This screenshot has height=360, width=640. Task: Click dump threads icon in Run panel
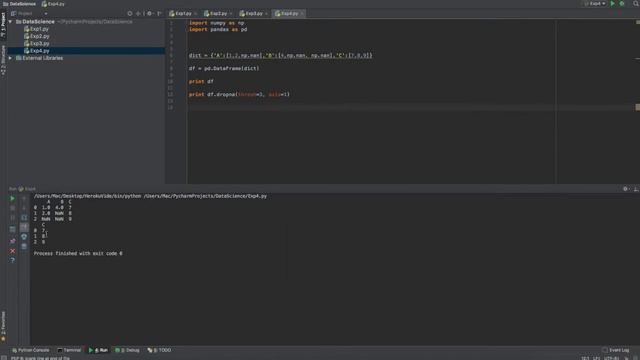pyautogui.click(x=12, y=229)
